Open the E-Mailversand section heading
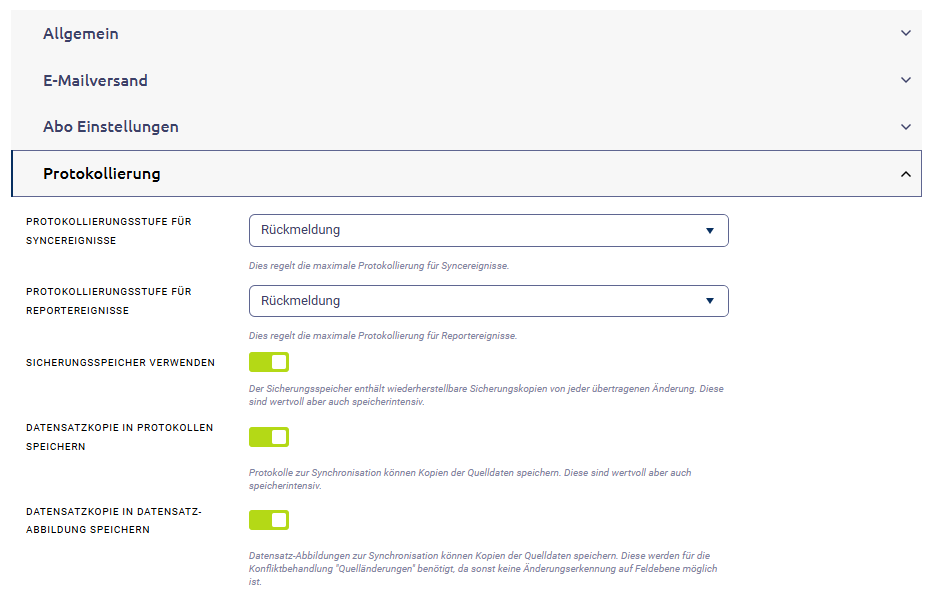This screenshot has height=612, width=932. (95, 81)
